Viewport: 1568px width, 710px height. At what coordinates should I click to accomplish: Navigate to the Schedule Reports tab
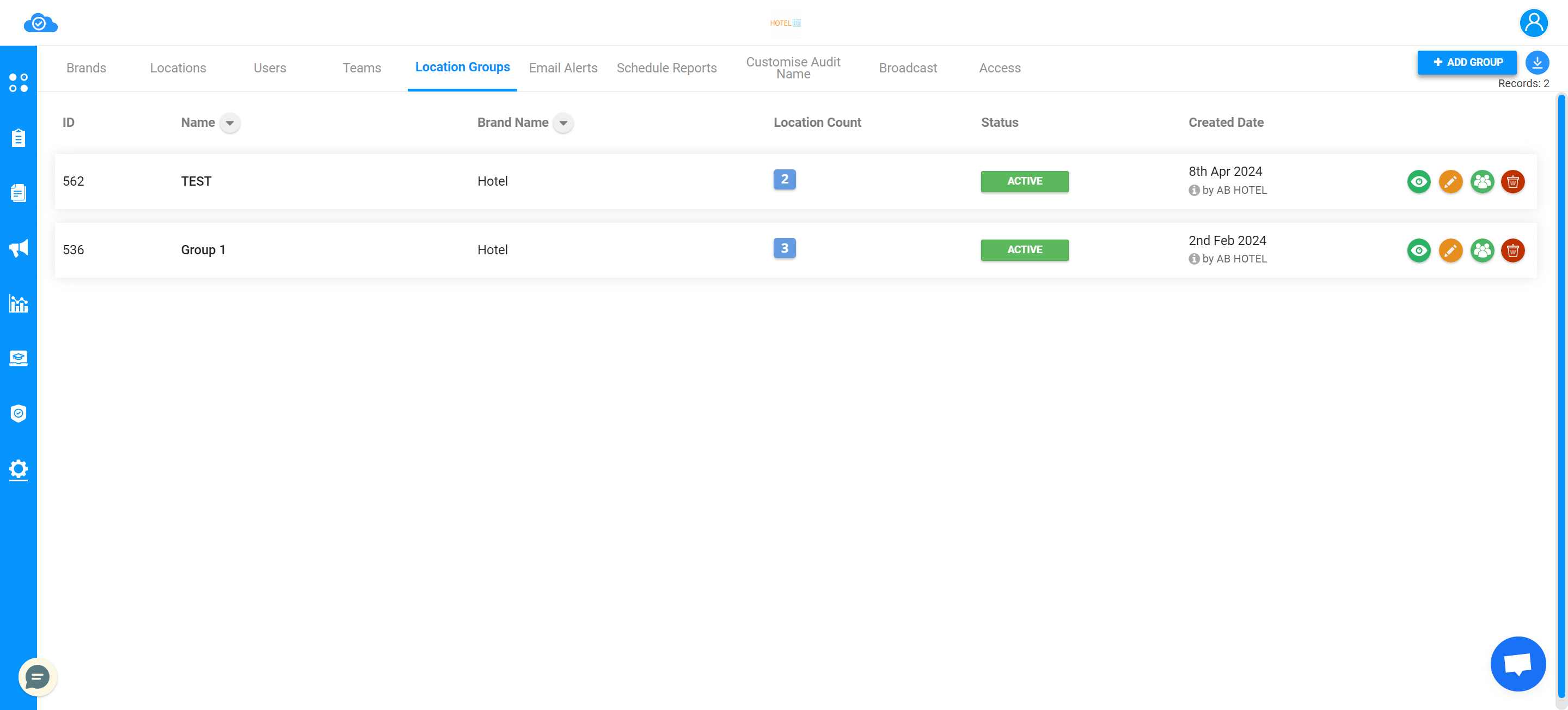666,68
